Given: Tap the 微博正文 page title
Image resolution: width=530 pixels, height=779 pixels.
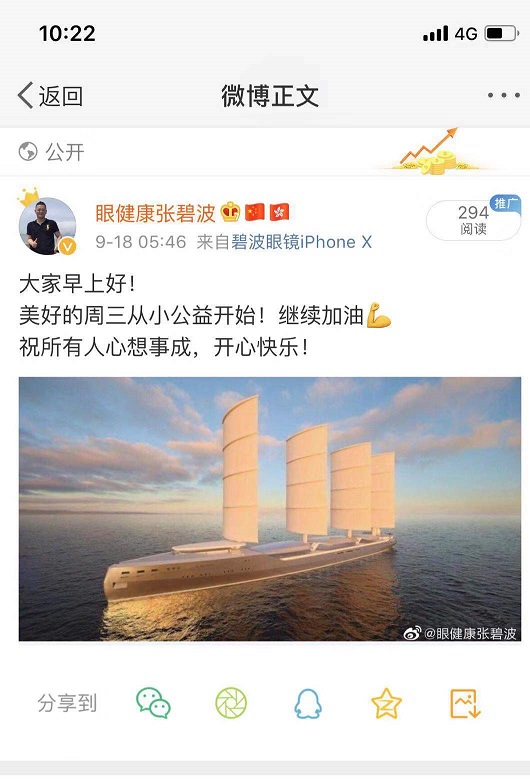Looking at the screenshot, I should pyautogui.click(x=270, y=95).
